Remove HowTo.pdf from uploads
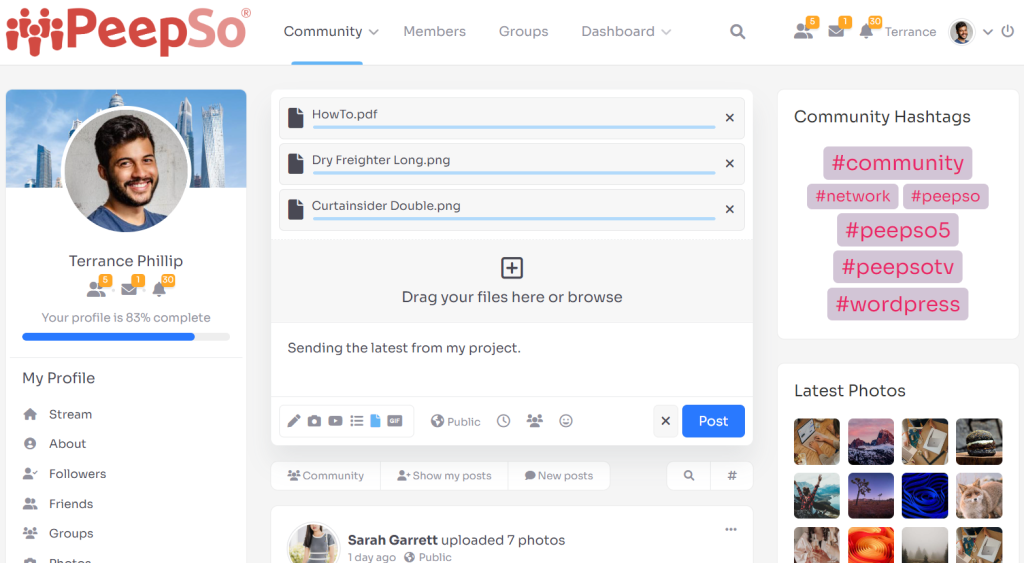 click(729, 118)
